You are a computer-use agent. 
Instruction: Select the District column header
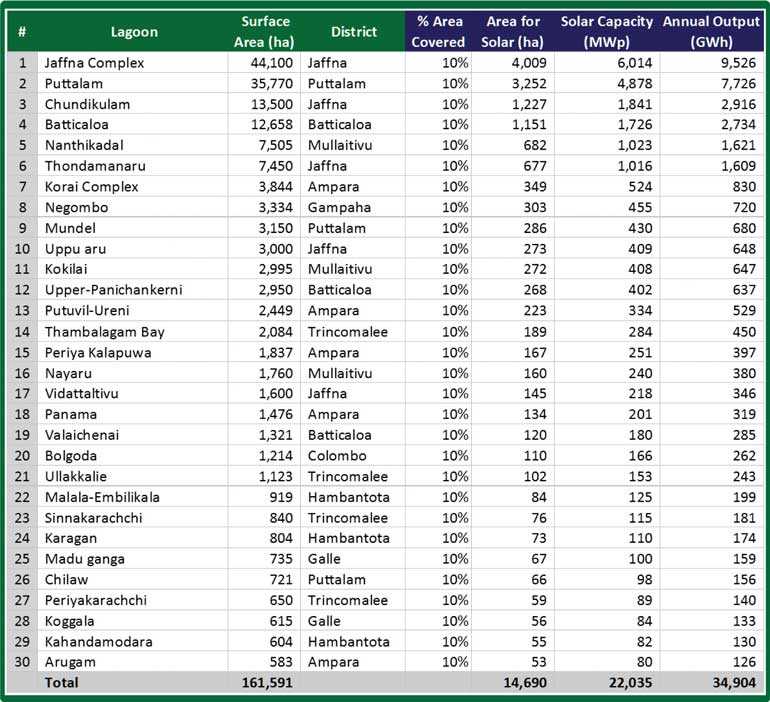(x=353, y=32)
